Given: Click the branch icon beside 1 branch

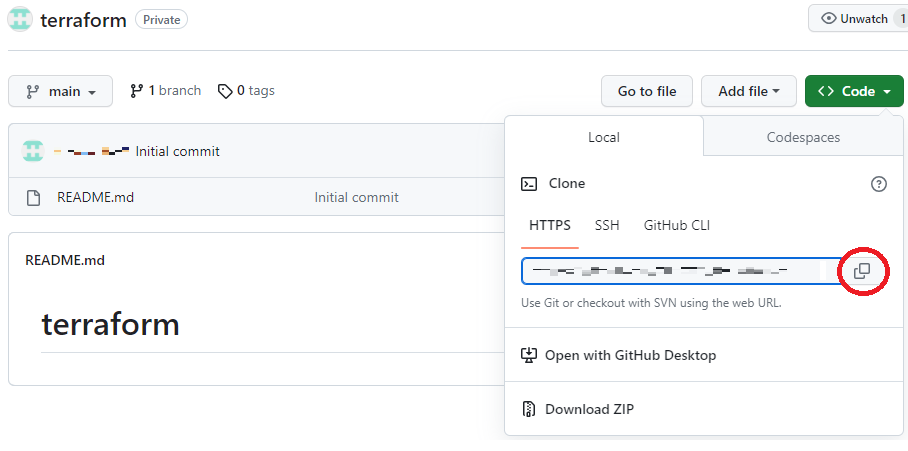Looking at the screenshot, I should point(137,91).
